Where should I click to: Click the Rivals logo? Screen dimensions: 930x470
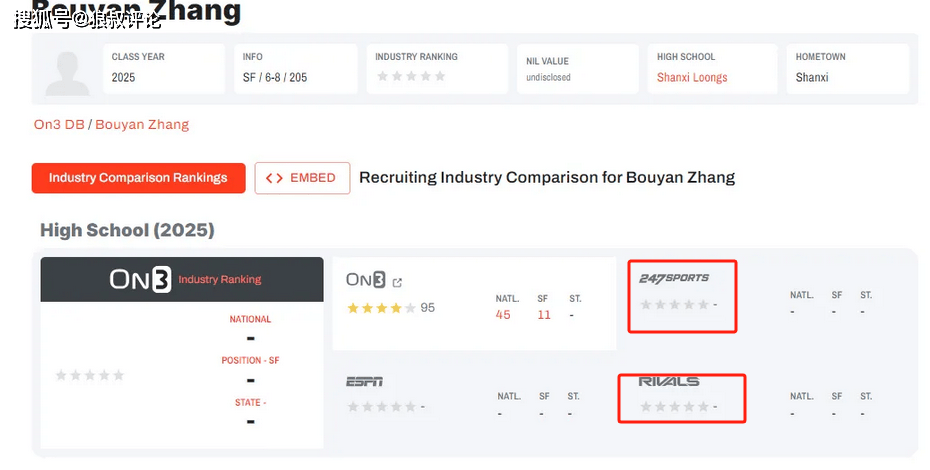click(x=669, y=381)
